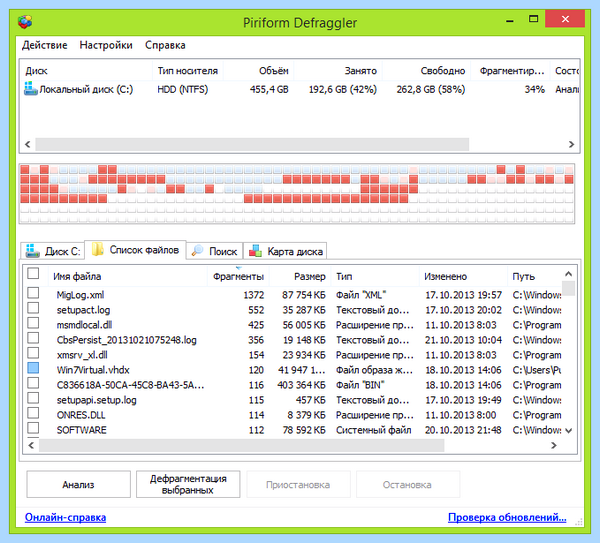This screenshot has height=543, width=600.
Task: Click the drive icon on Диск C: tab
Action: click(33, 251)
